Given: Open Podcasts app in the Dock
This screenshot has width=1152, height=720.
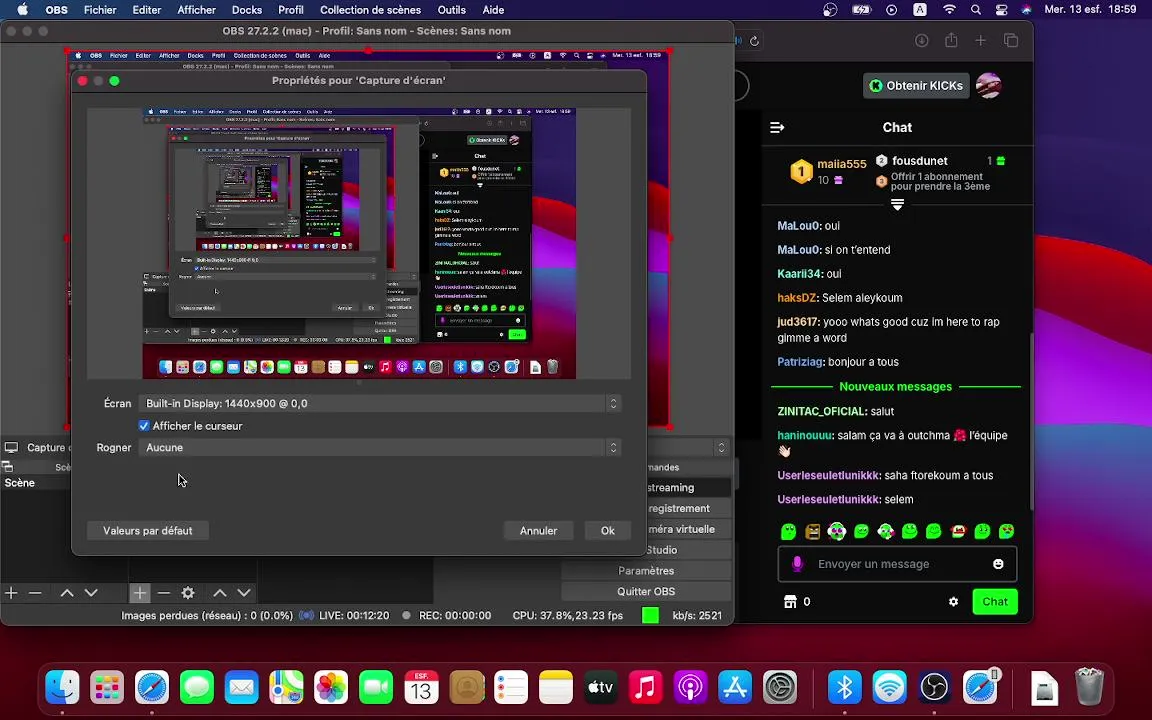Looking at the screenshot, I should (x=690, y=688).
